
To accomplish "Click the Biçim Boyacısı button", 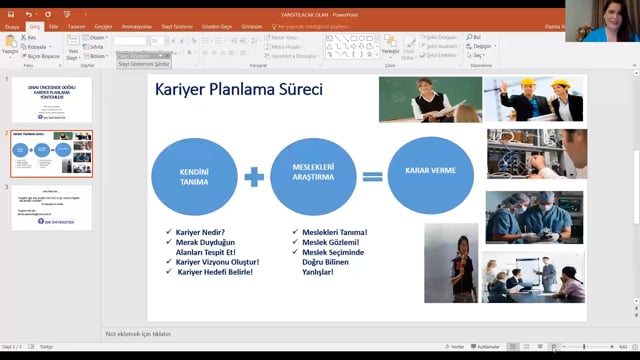I will point(40,56).
